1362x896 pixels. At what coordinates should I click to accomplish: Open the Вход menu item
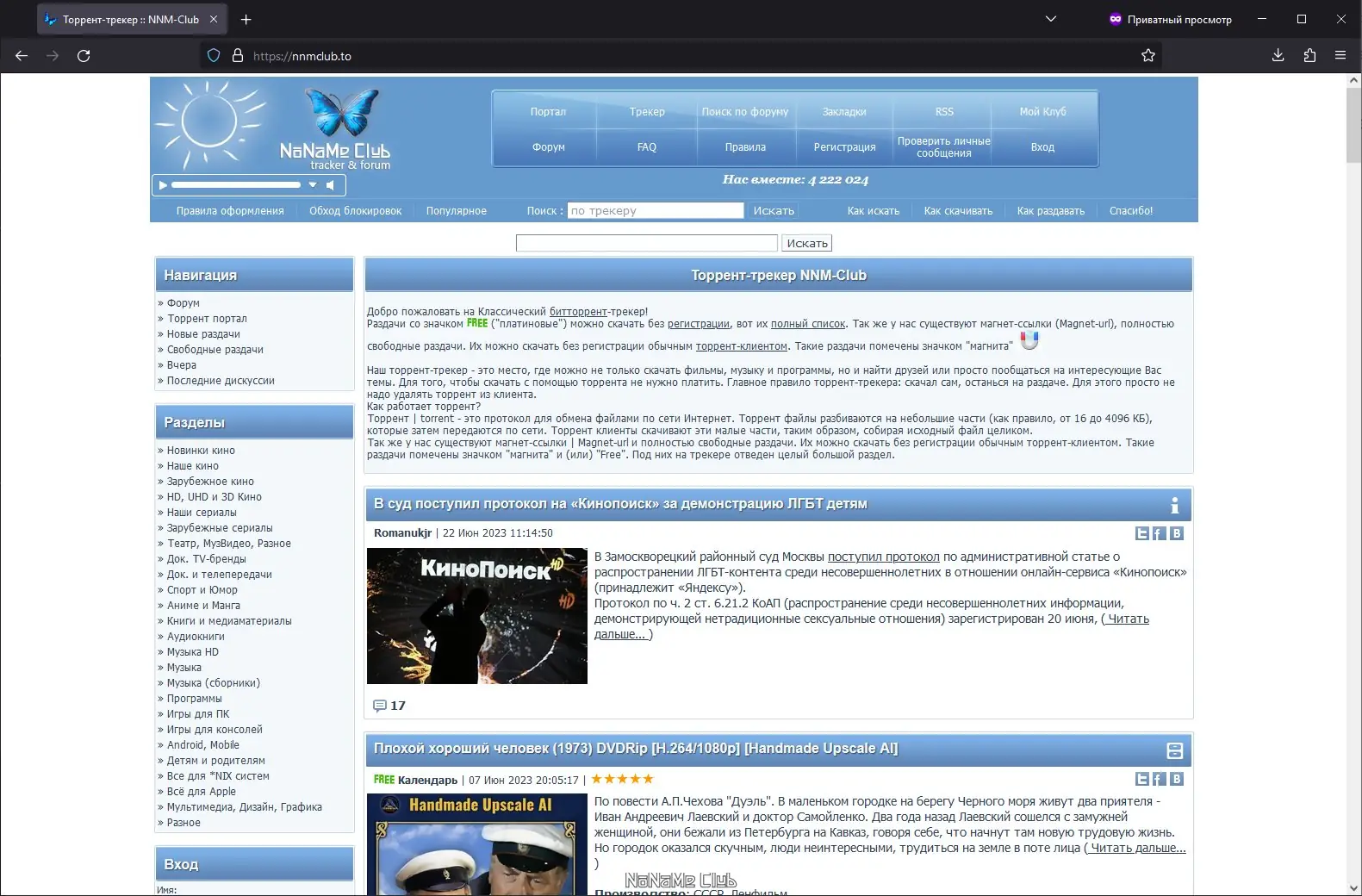tap(1042, 147)
